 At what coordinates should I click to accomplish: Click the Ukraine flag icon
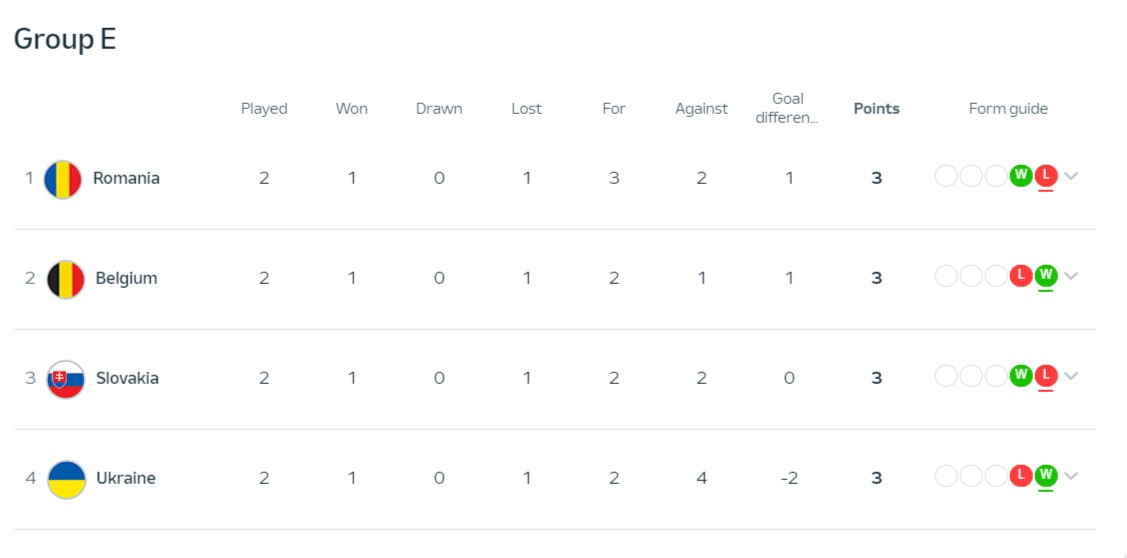(66, 479)
